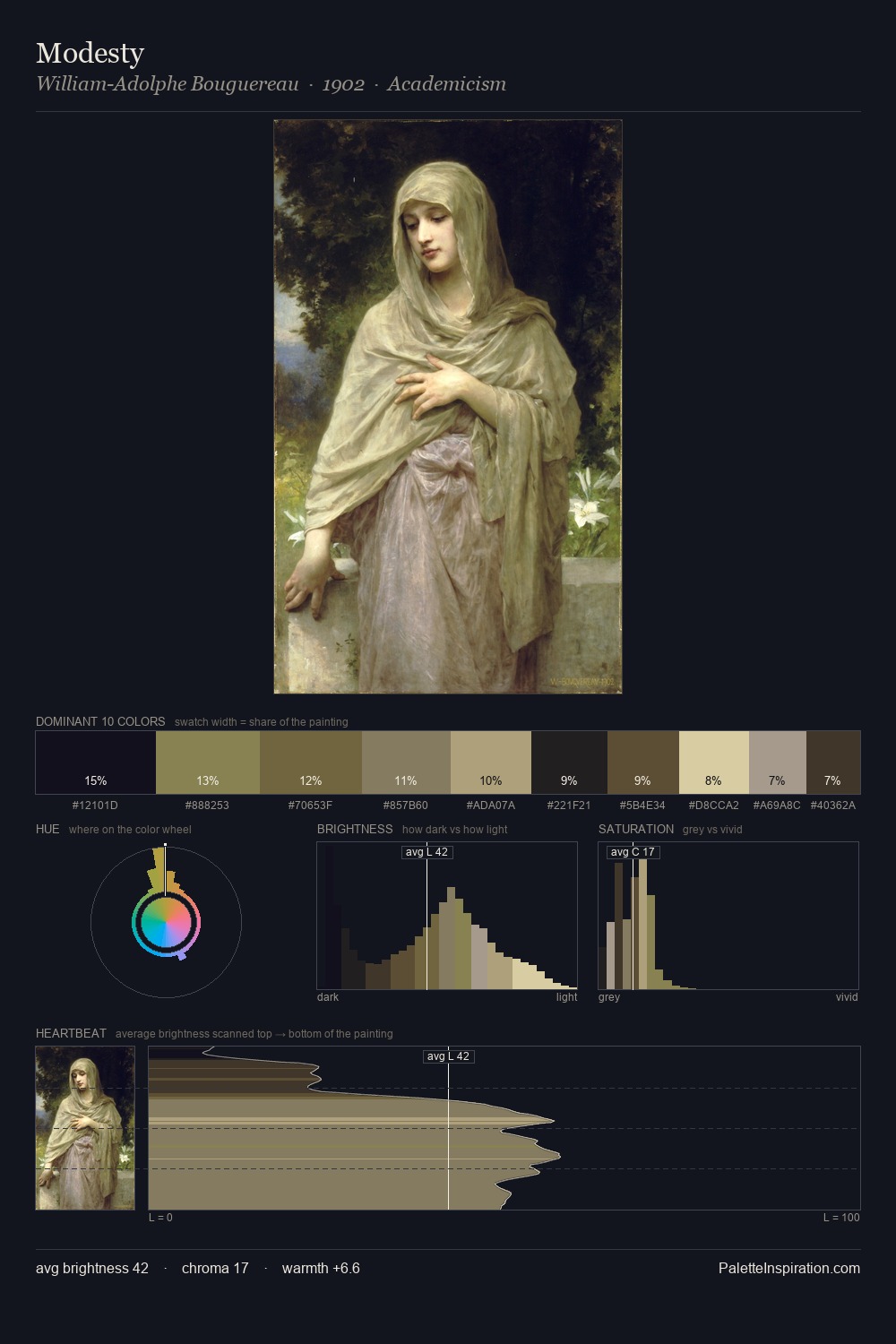Click the 'L = 100' axis label
Image resolution: width=896 pixels, height=1344 pixels.
pos(841,1218)
